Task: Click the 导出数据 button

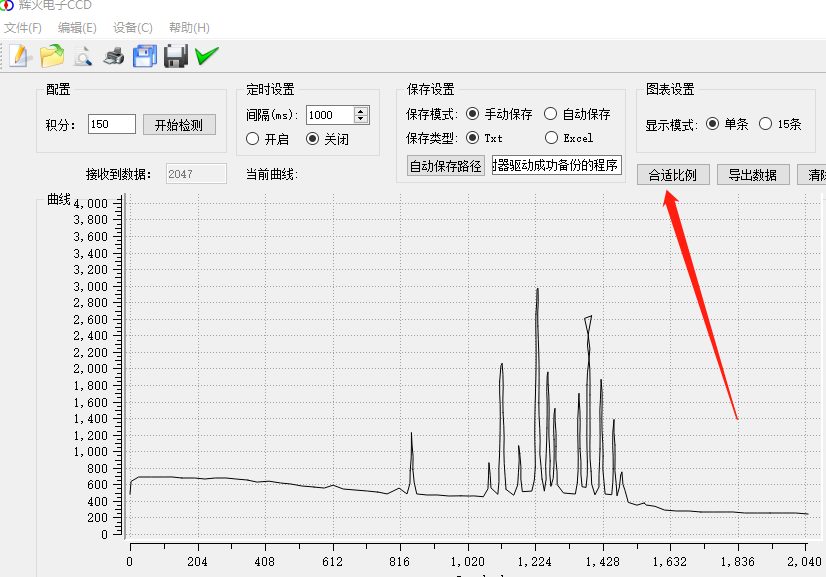Action: click(753, 175)
